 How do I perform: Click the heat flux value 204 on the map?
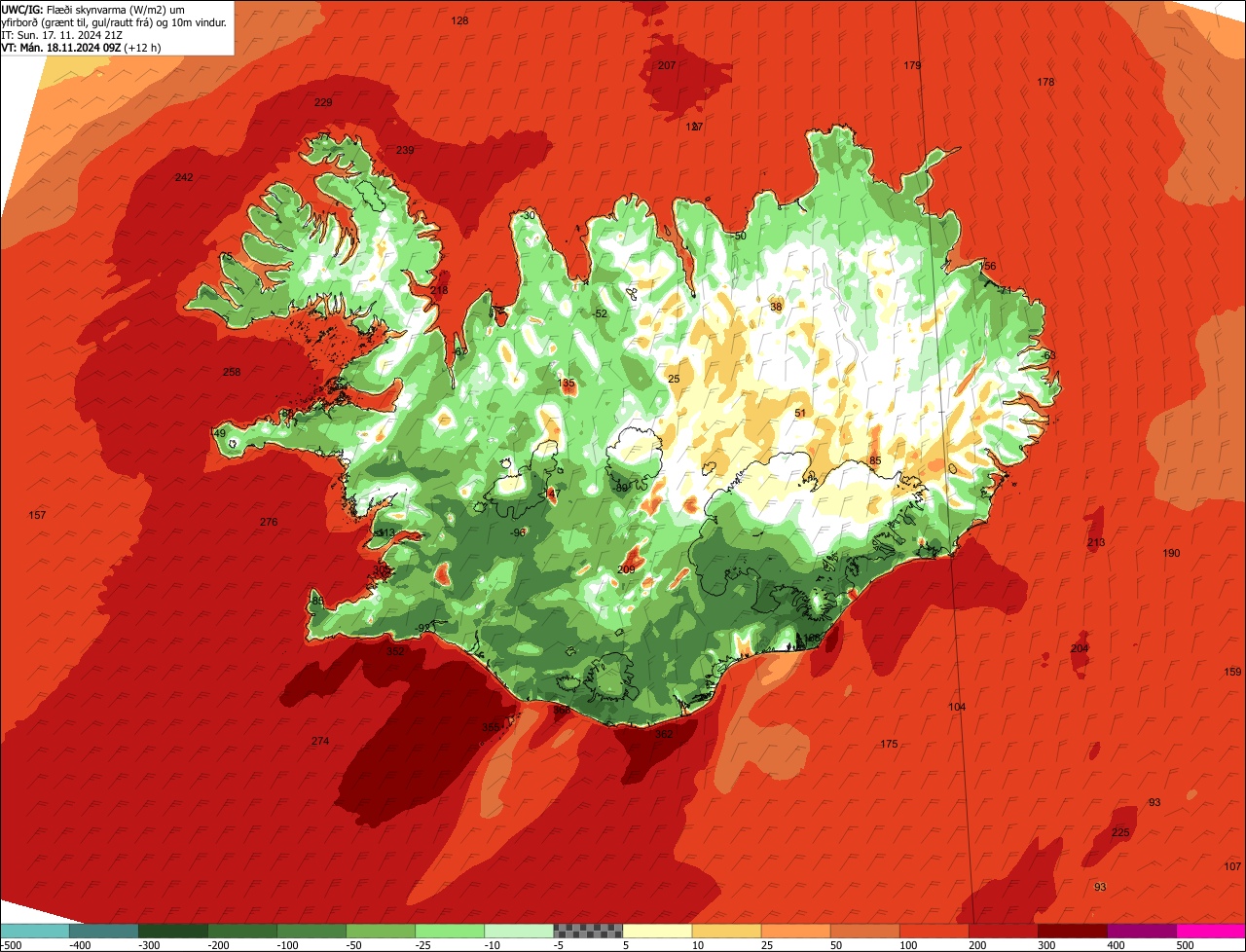[1080, 648]
